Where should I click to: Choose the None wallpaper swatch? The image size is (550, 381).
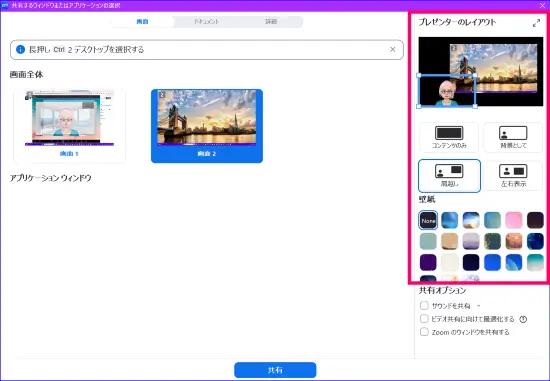(x=428, y=220)
